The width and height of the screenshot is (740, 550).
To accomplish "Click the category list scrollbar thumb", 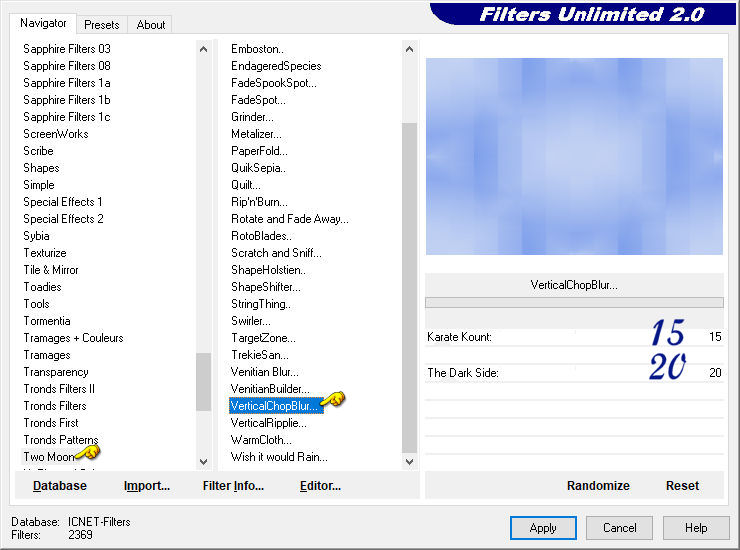I will click(x=203, y=382).
